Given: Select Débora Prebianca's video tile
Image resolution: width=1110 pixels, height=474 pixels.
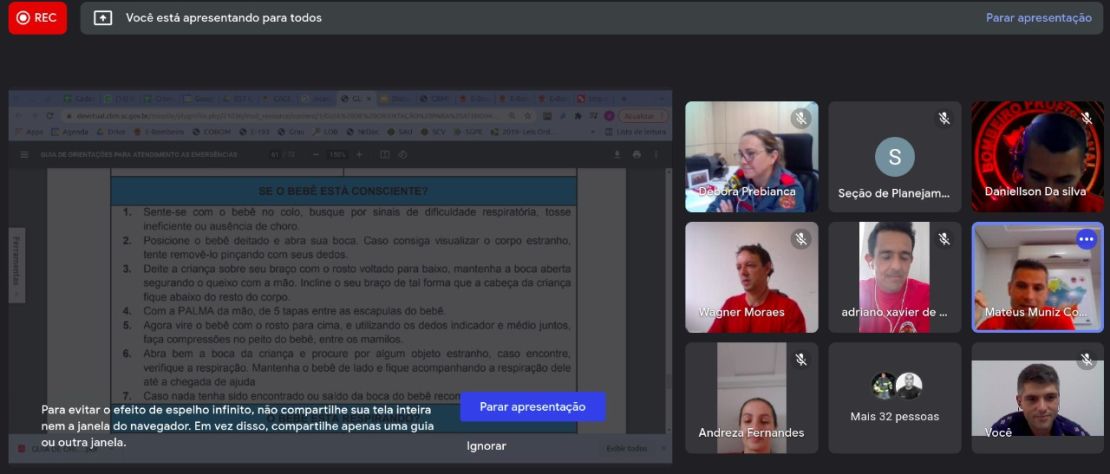Looking at the screenshot, I should [x=752, y=157].
